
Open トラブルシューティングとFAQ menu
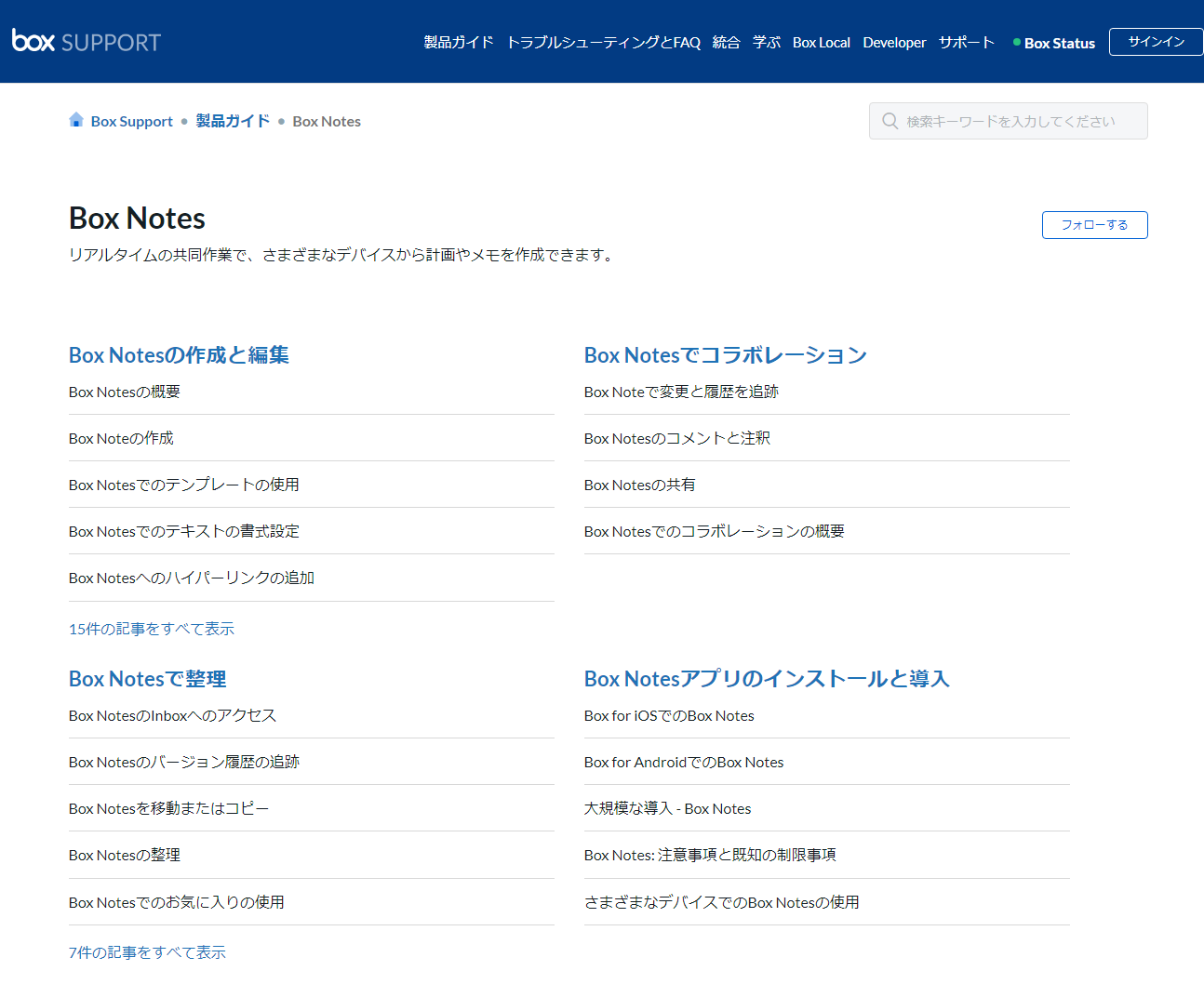[603, 42]
